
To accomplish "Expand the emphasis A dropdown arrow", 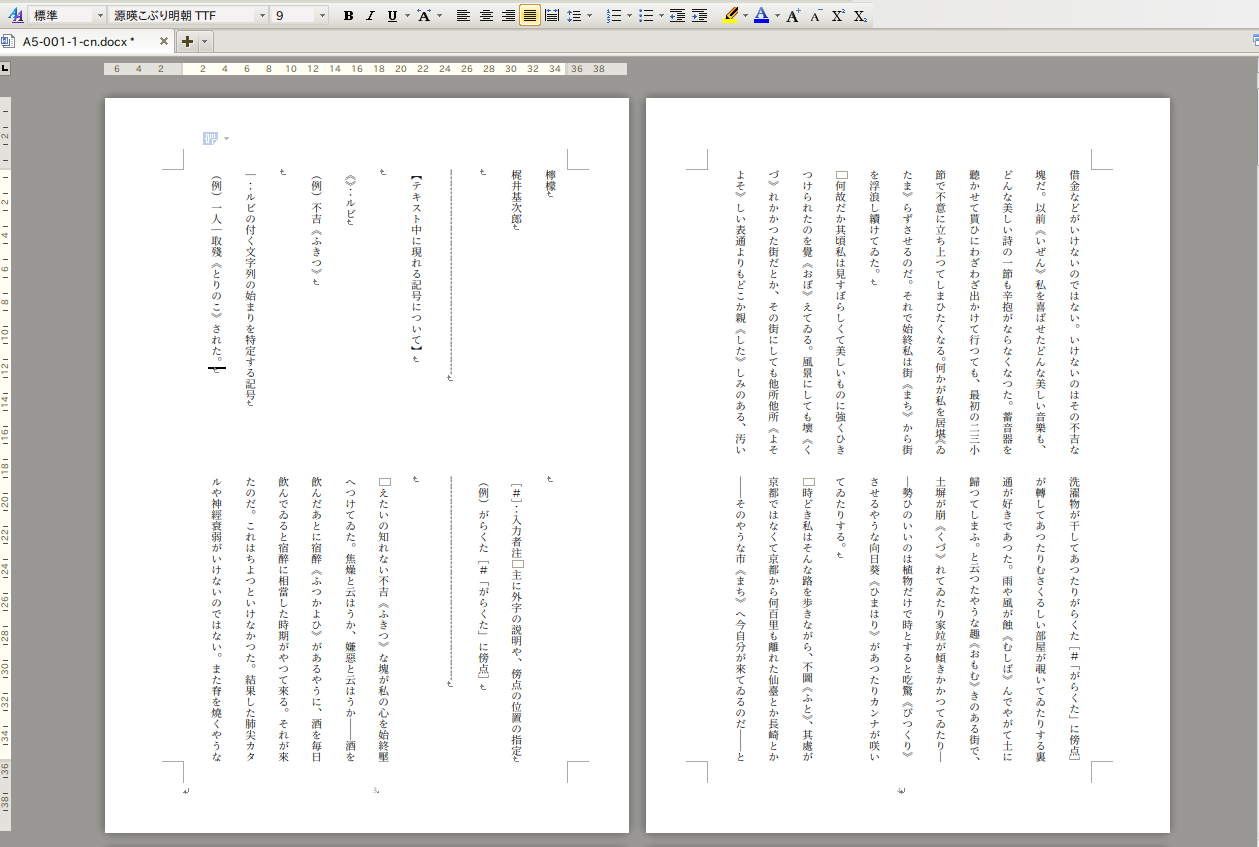I will [x=440, y=16].
